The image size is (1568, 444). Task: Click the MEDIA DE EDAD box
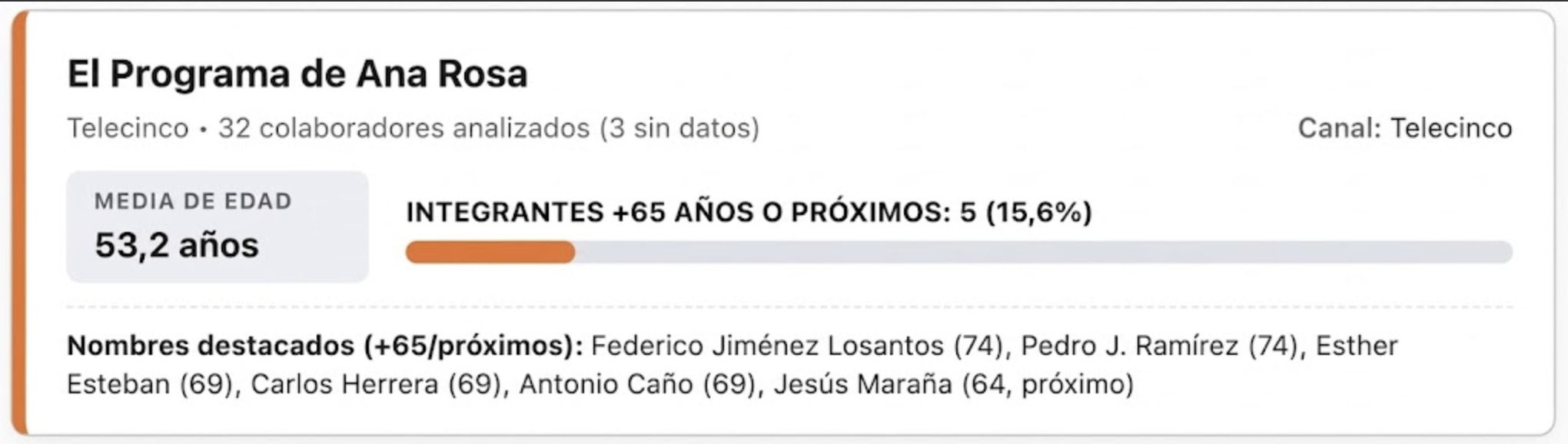point(218,227)
